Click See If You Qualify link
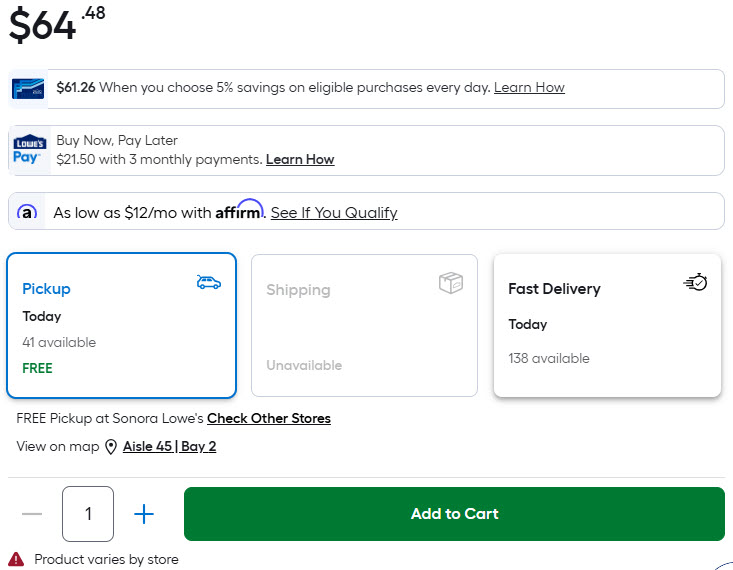 (334, 213)
